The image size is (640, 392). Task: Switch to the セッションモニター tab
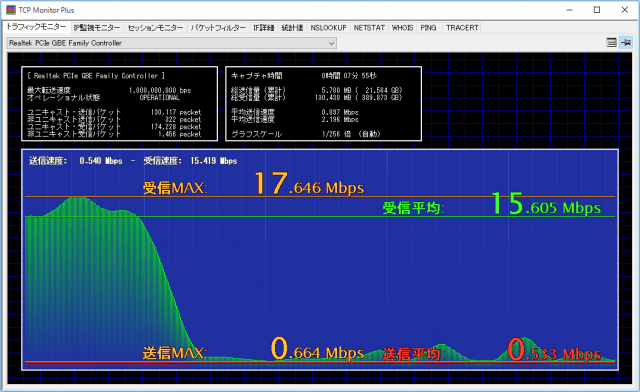pyautogui.click(x=156, y=28)
